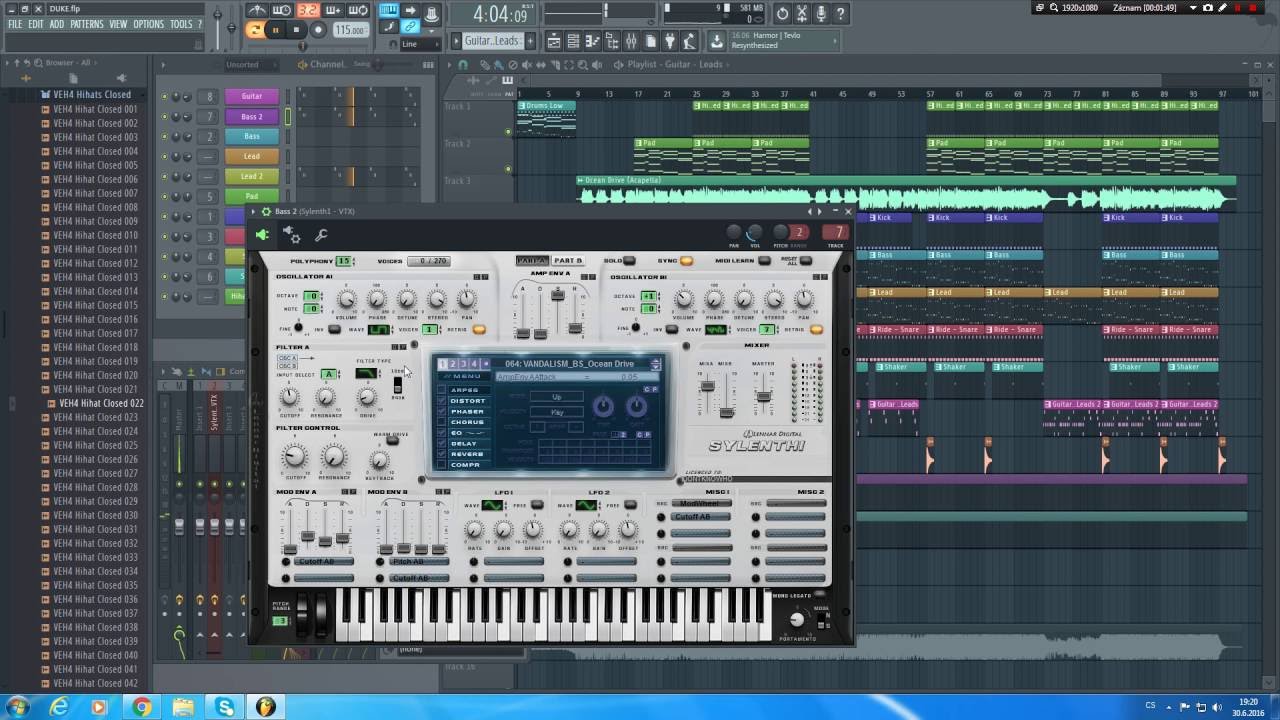Viewport: 1280px width, 720px height.
Task: Open Misc 1 ModWheel source dropdown
Action: (701, 503)
